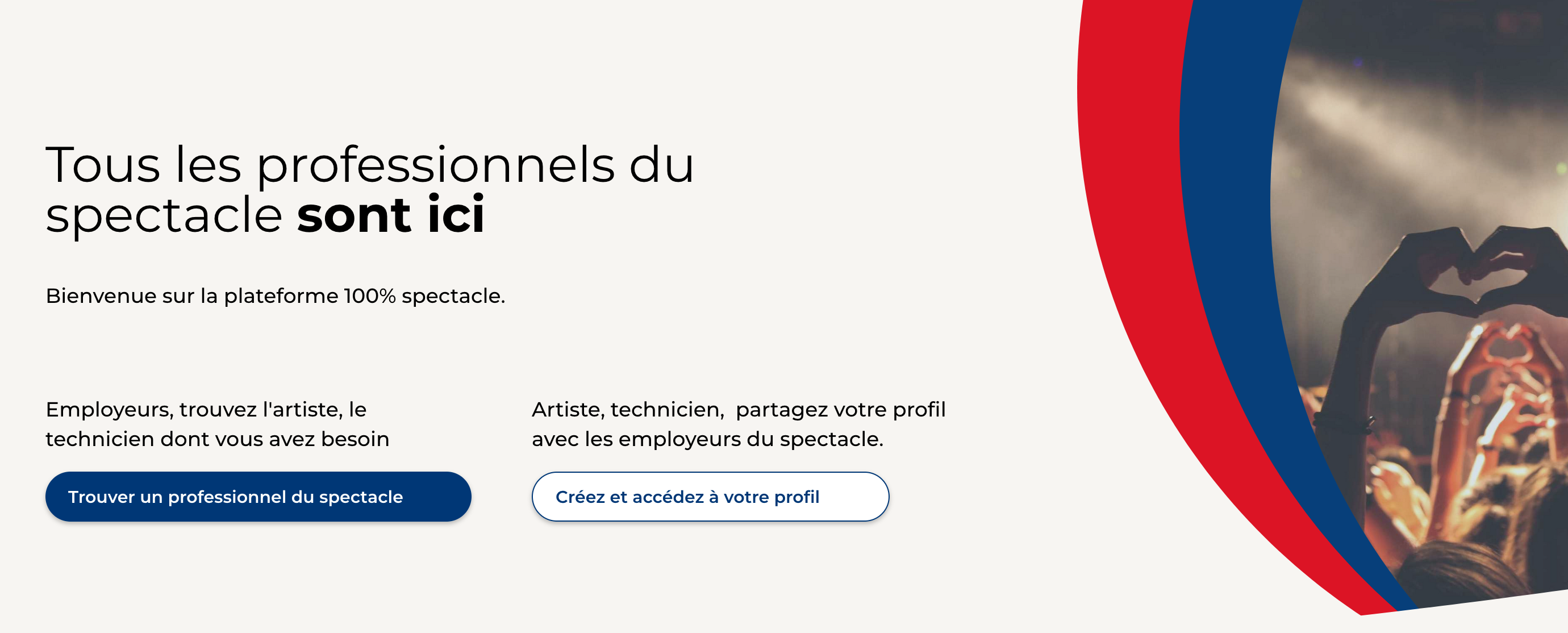This screenshot has width=1568, height=633.
Task: Click 'avec les employeurs du spectacle.' line
Action: pyautogui.click(x=707, y=439)
